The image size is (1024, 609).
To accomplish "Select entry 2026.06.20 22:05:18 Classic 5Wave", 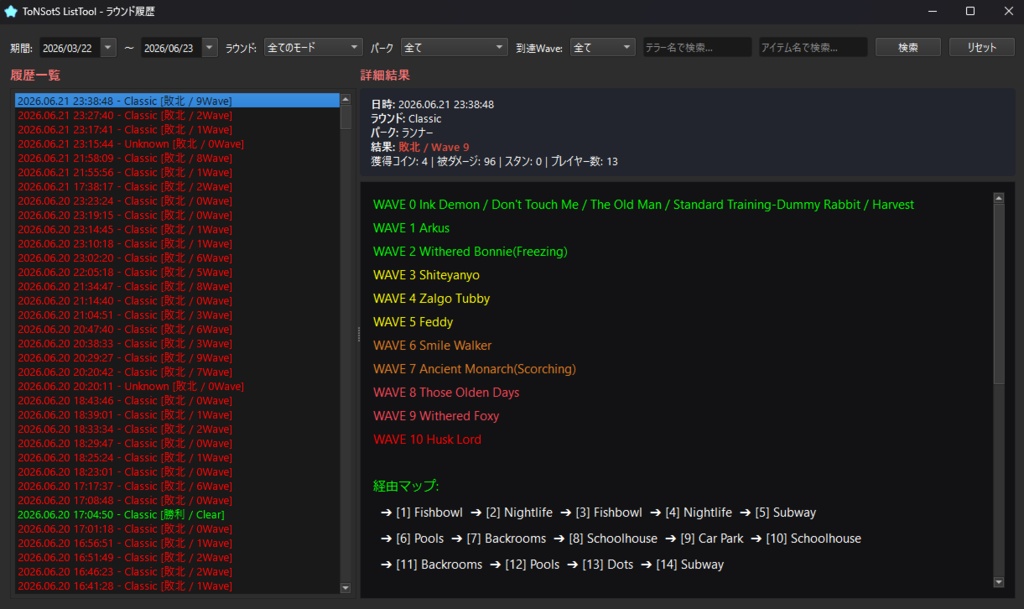I will coord(177,272).
